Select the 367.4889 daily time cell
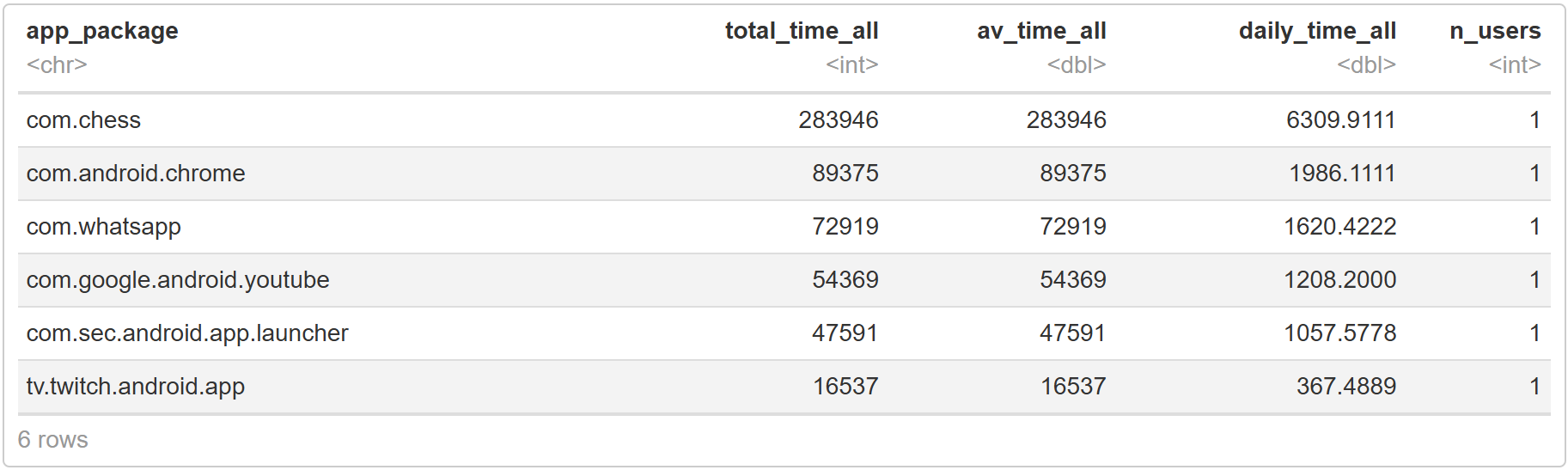 point(1345,387)
